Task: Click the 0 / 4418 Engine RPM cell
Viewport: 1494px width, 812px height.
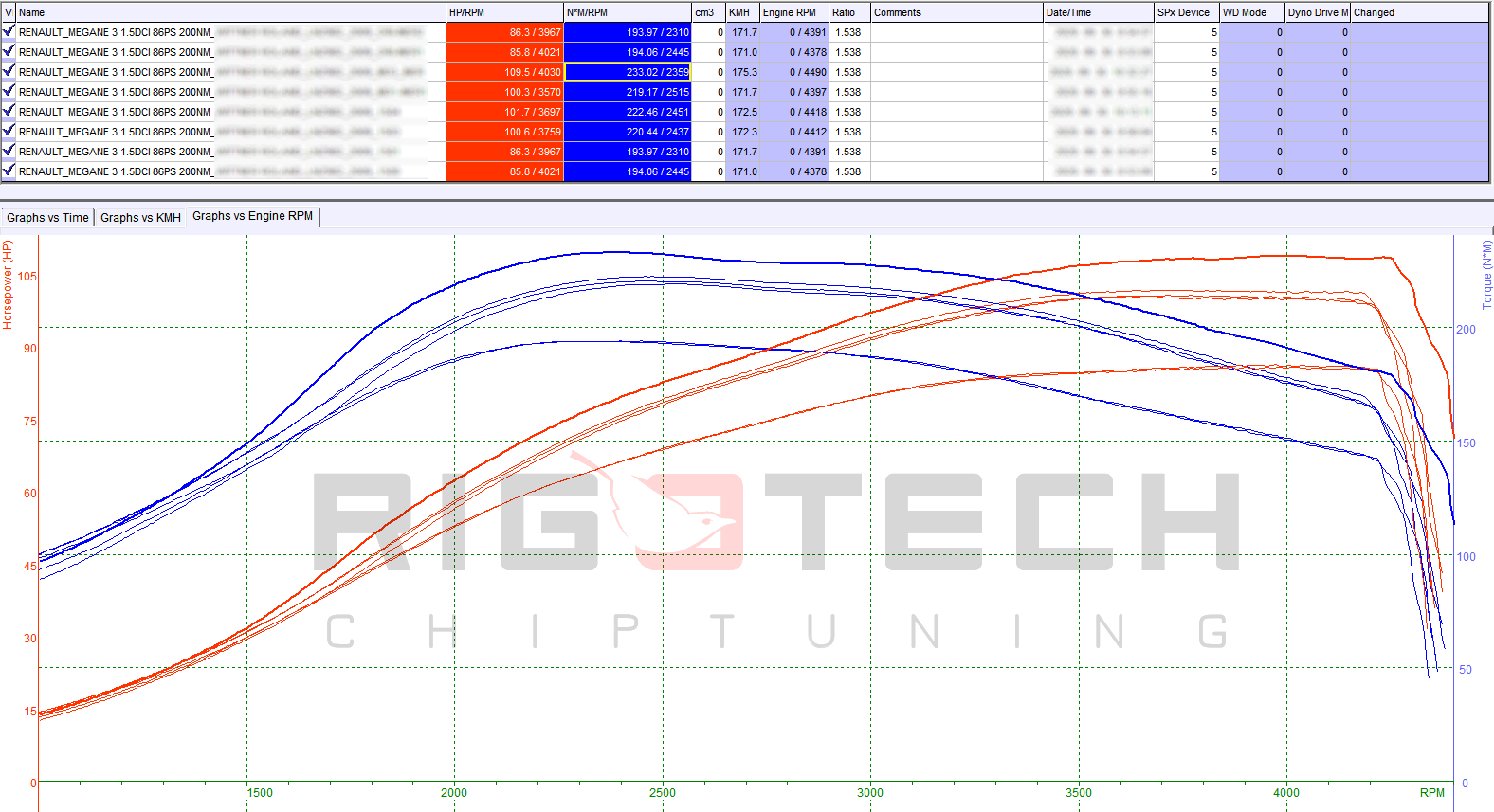Action: (x=794, y=112)
